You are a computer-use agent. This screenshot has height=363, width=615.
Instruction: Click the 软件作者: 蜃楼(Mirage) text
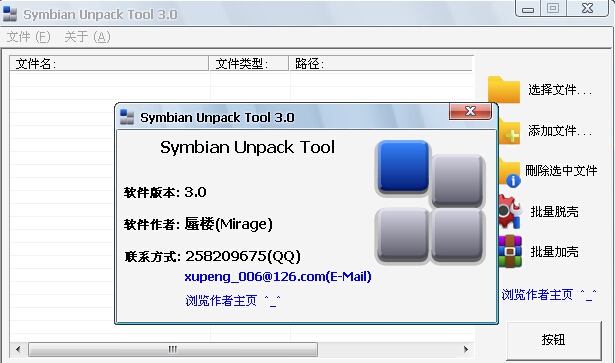[x=198, y=224]
